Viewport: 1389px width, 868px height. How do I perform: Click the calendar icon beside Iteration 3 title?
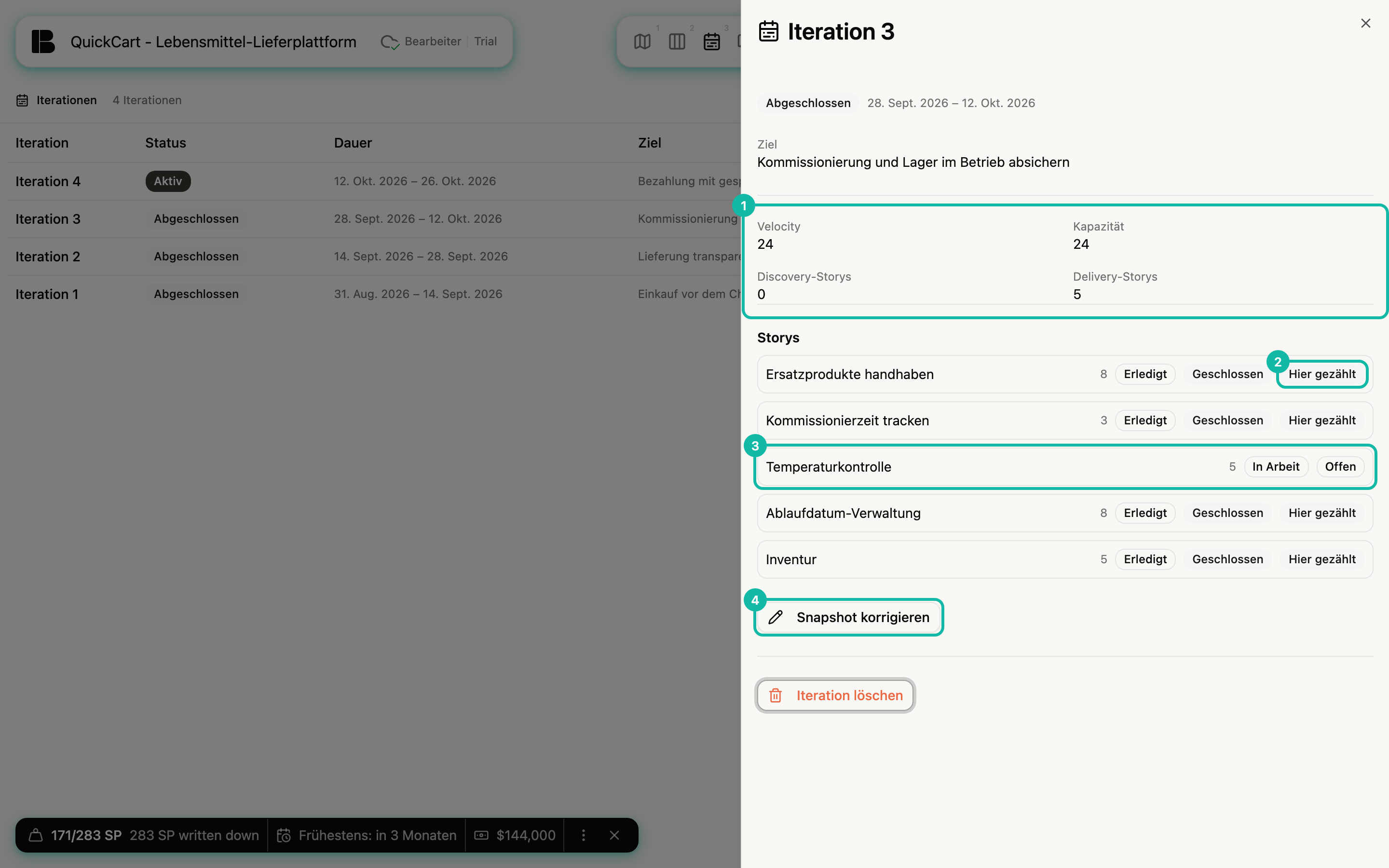click(x=769, y=31)
